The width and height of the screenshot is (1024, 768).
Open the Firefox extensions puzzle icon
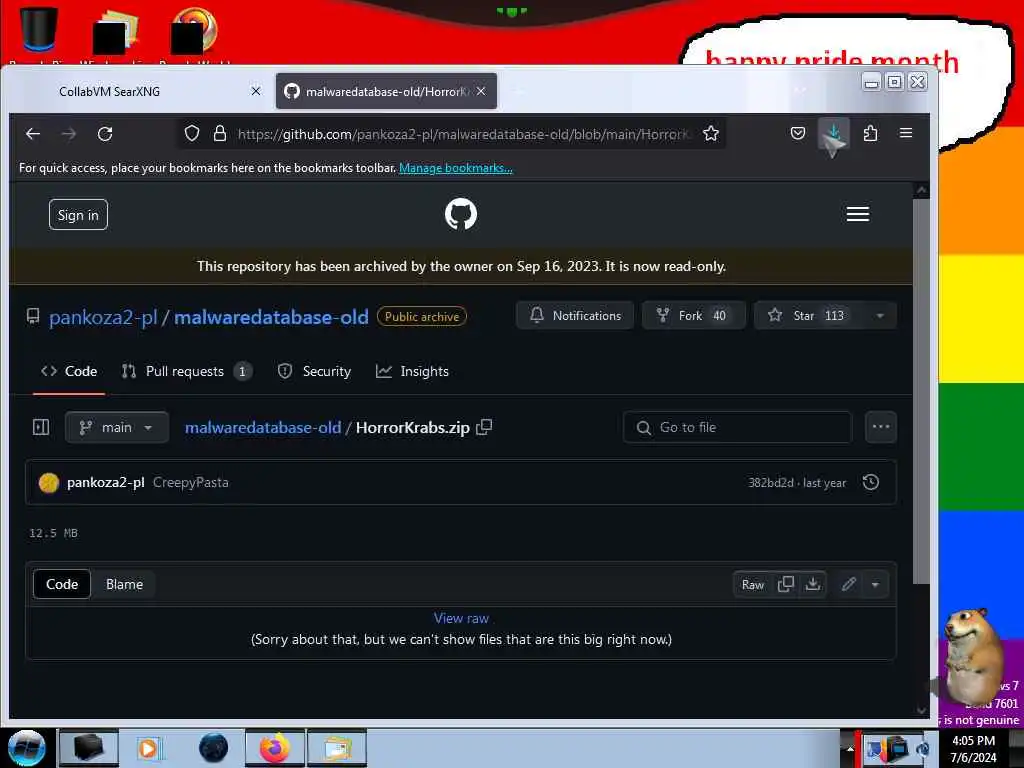pos(871,134)
